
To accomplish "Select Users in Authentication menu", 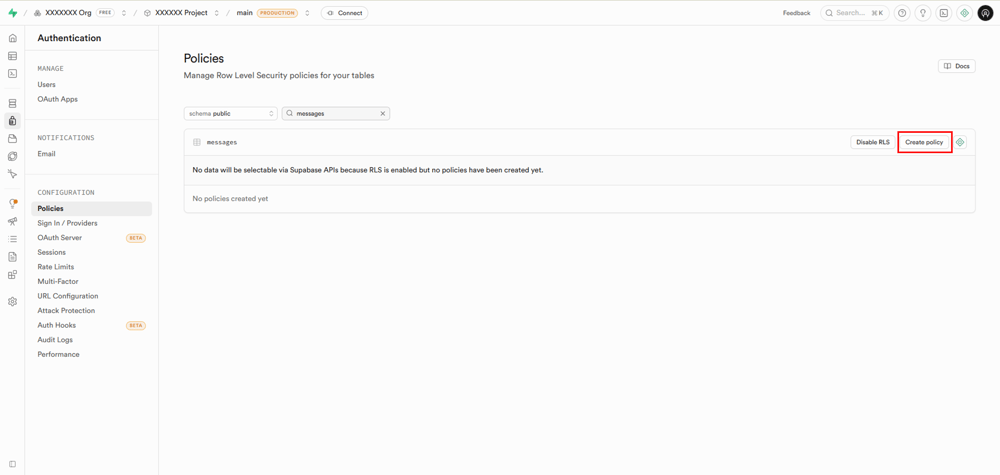I will [x=47, y=85].
